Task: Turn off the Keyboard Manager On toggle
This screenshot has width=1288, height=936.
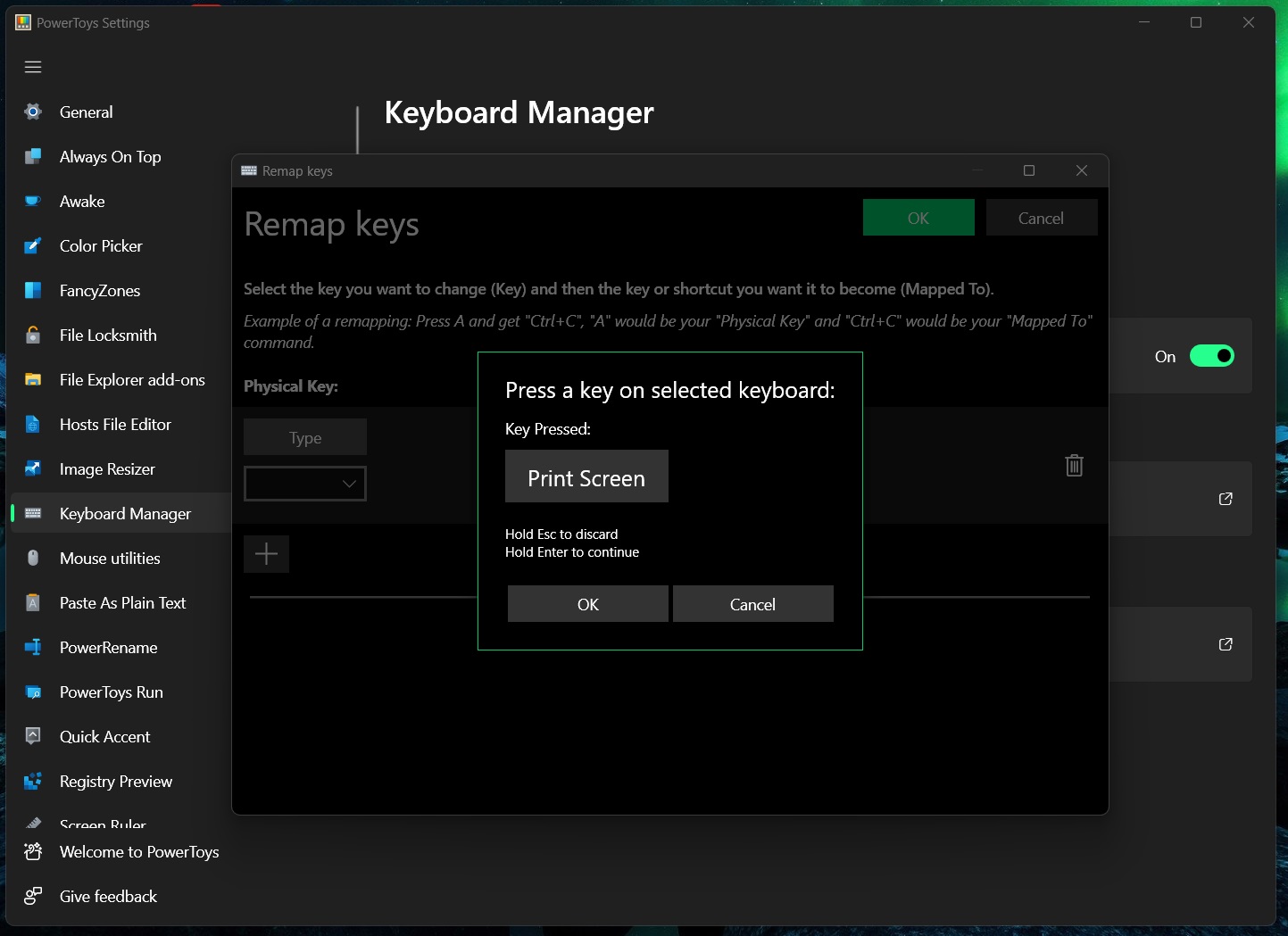Action: [x=1211, y=356]
